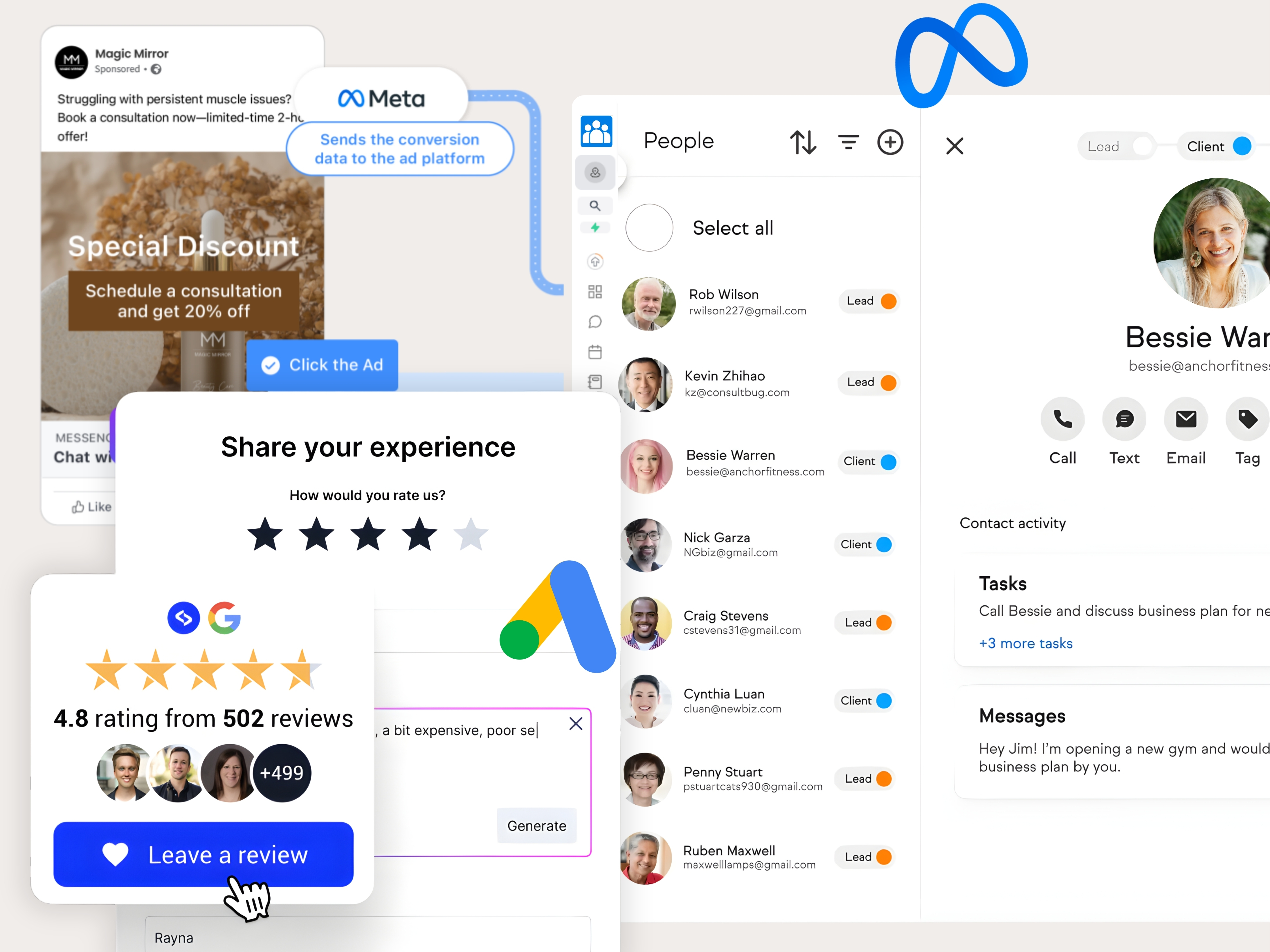Check the Select all circle
This screenshot has height=952, width=1270.
tap(649, 228)
